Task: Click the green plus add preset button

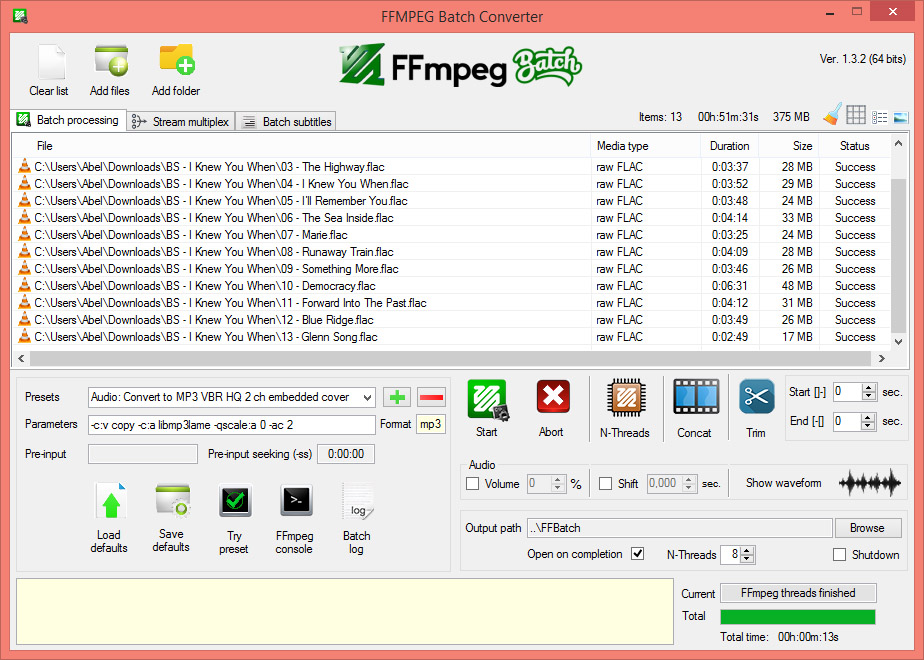Action: (x=397, y=397)
